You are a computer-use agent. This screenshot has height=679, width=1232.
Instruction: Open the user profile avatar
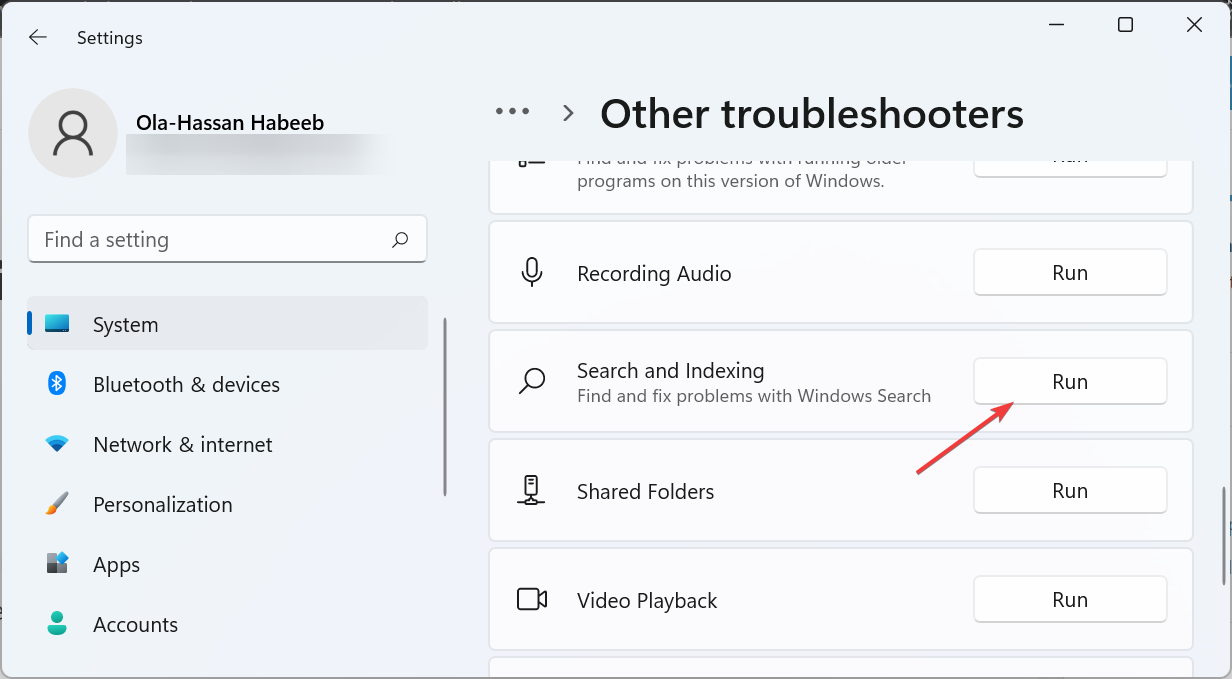point(72,133)
